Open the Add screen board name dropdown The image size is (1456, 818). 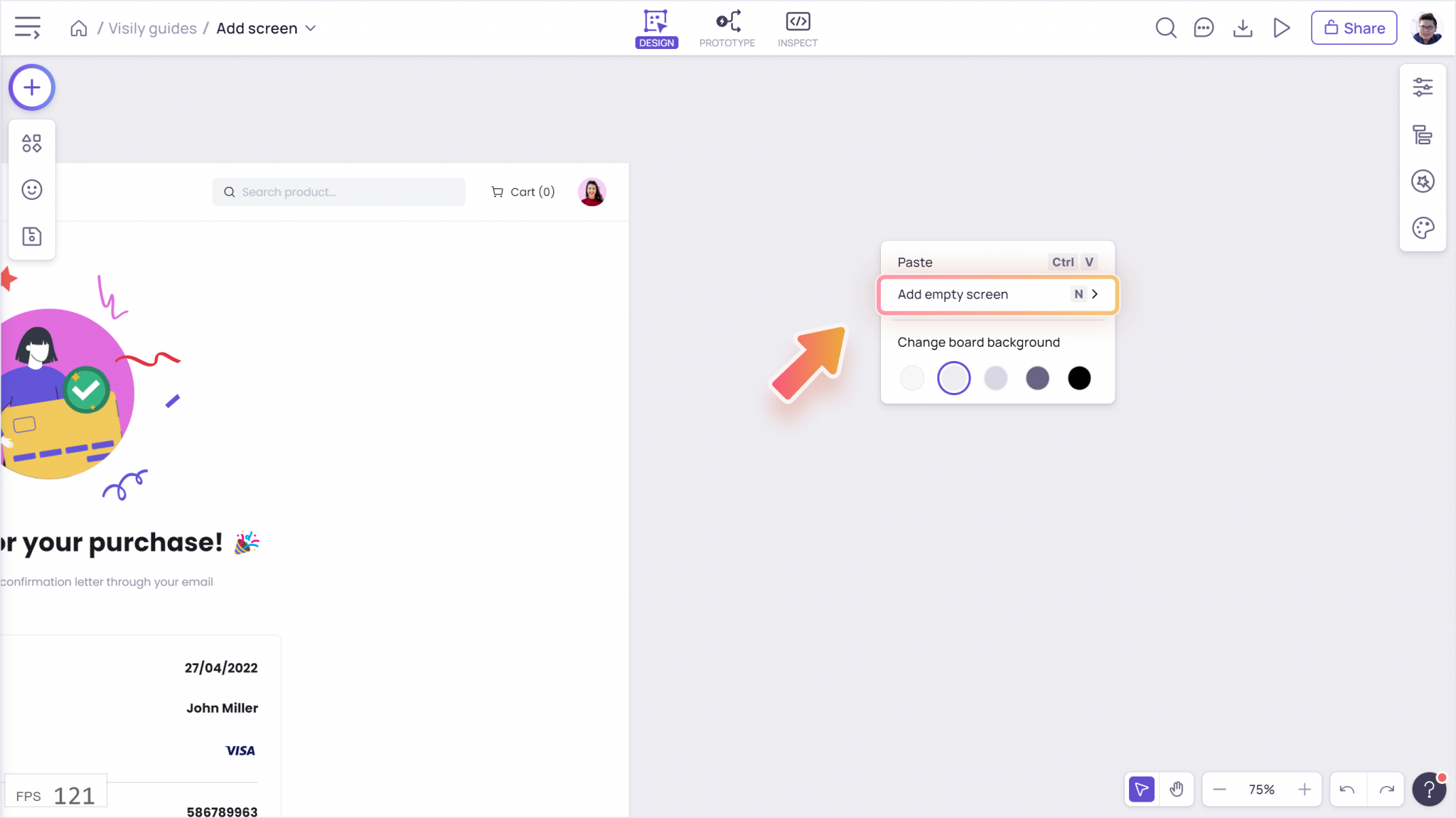click(x=311, y=28)
